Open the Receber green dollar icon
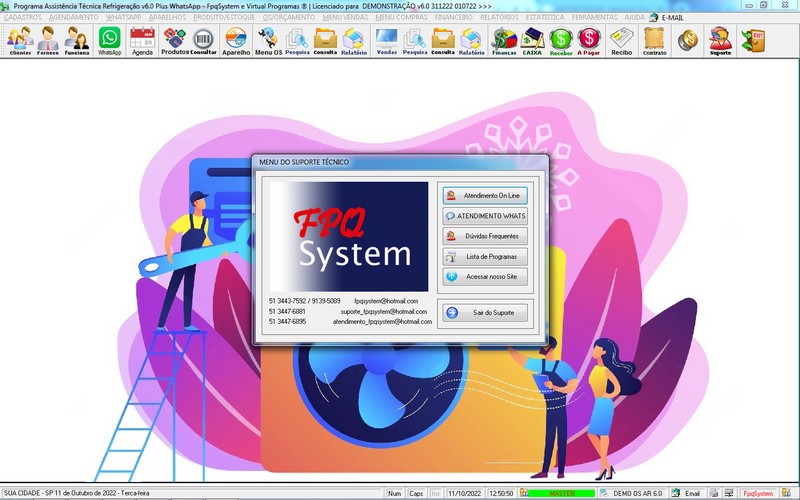 561,41
